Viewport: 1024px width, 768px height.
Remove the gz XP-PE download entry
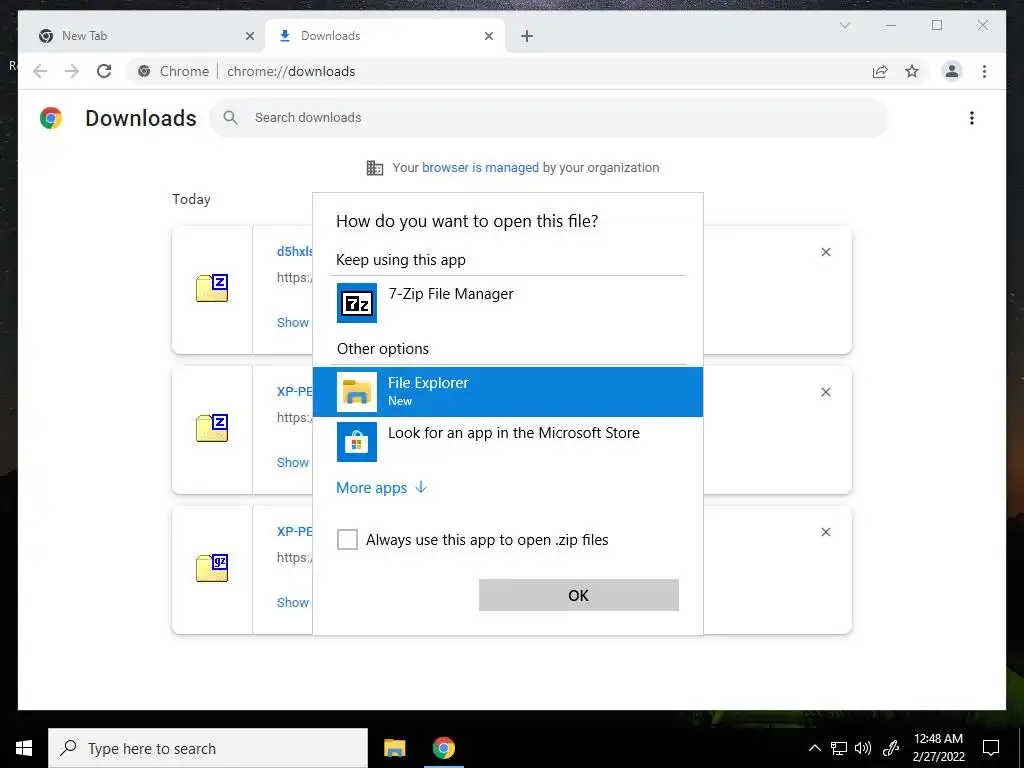click(825, 532)
